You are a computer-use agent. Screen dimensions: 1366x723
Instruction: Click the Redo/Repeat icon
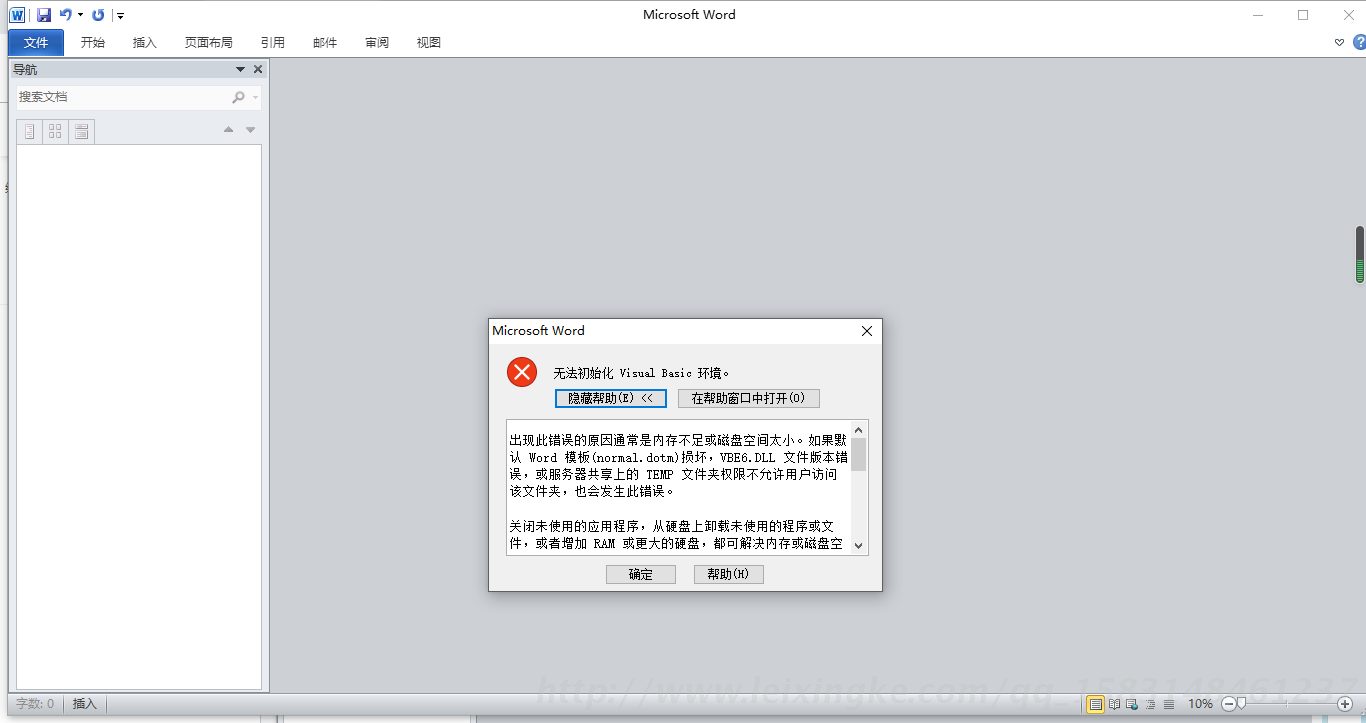point(98,15)
